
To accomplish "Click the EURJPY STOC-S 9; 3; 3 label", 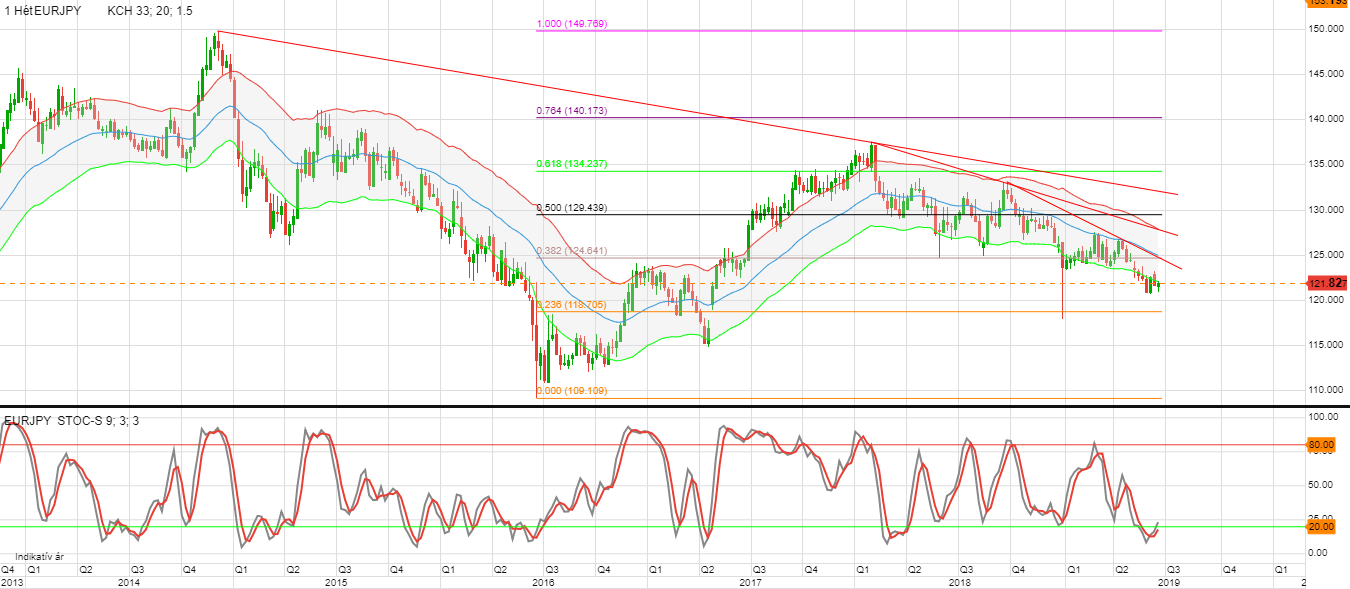I will (72, 420).
